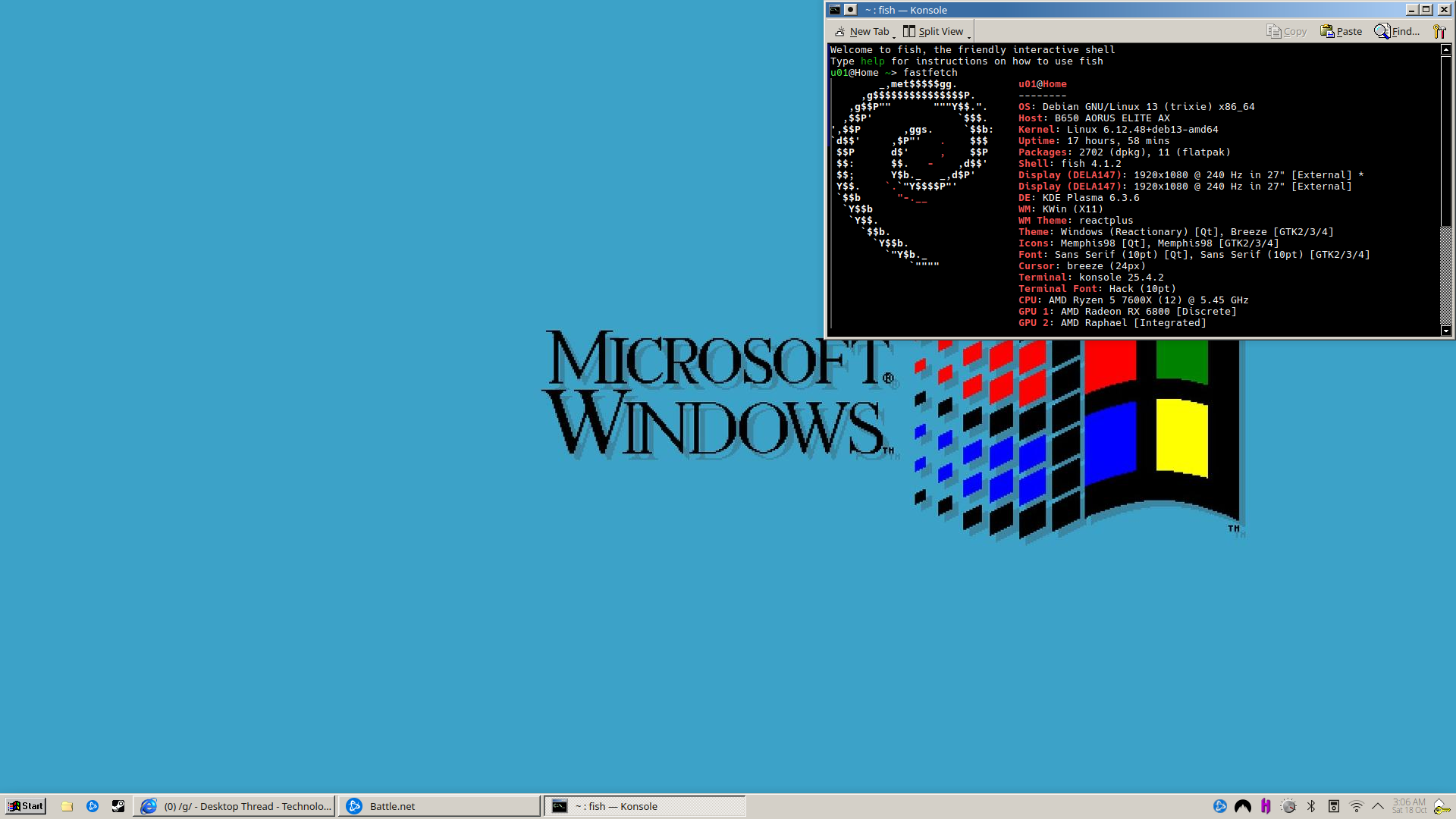This screenshot has width=1456, height=819.
Task: Open the Split View dropdown arrow
Action: (968, 36)
